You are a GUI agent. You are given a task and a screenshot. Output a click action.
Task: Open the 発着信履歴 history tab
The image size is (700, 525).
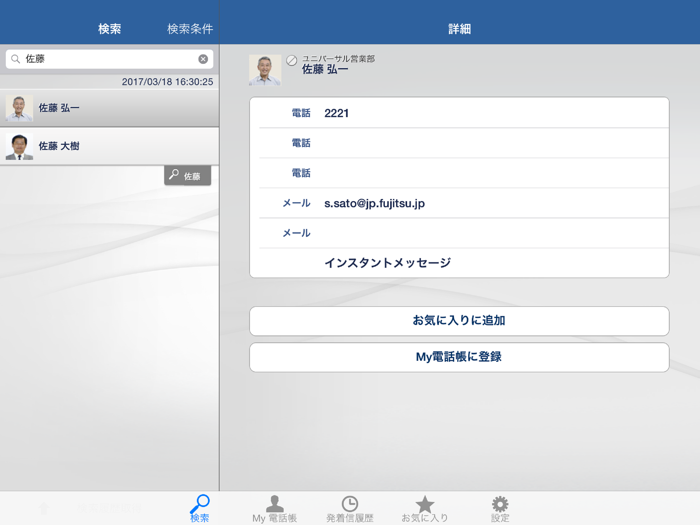pyautogui.click(x=350, y=508)
